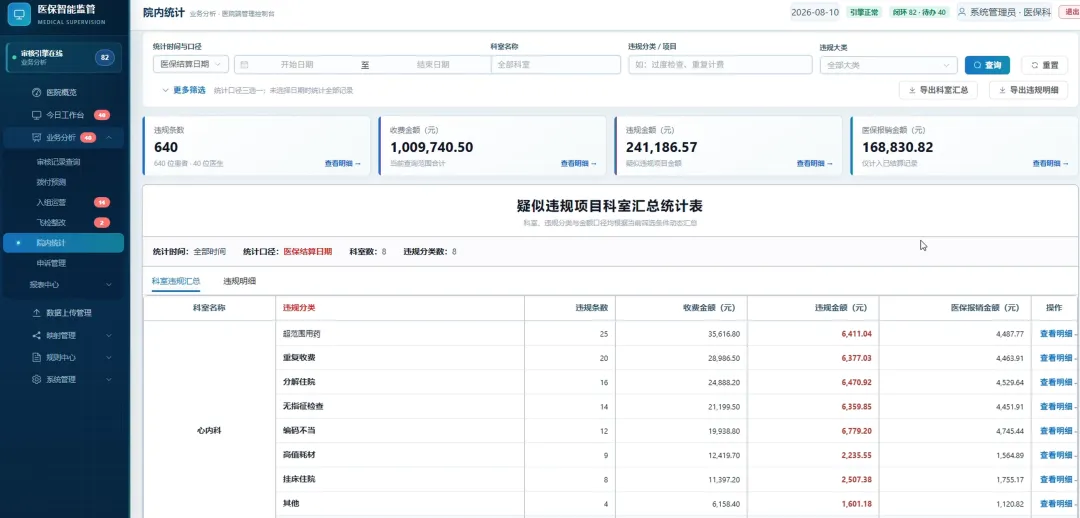Open 入组运营 menu item

click(x=63, y=203)
